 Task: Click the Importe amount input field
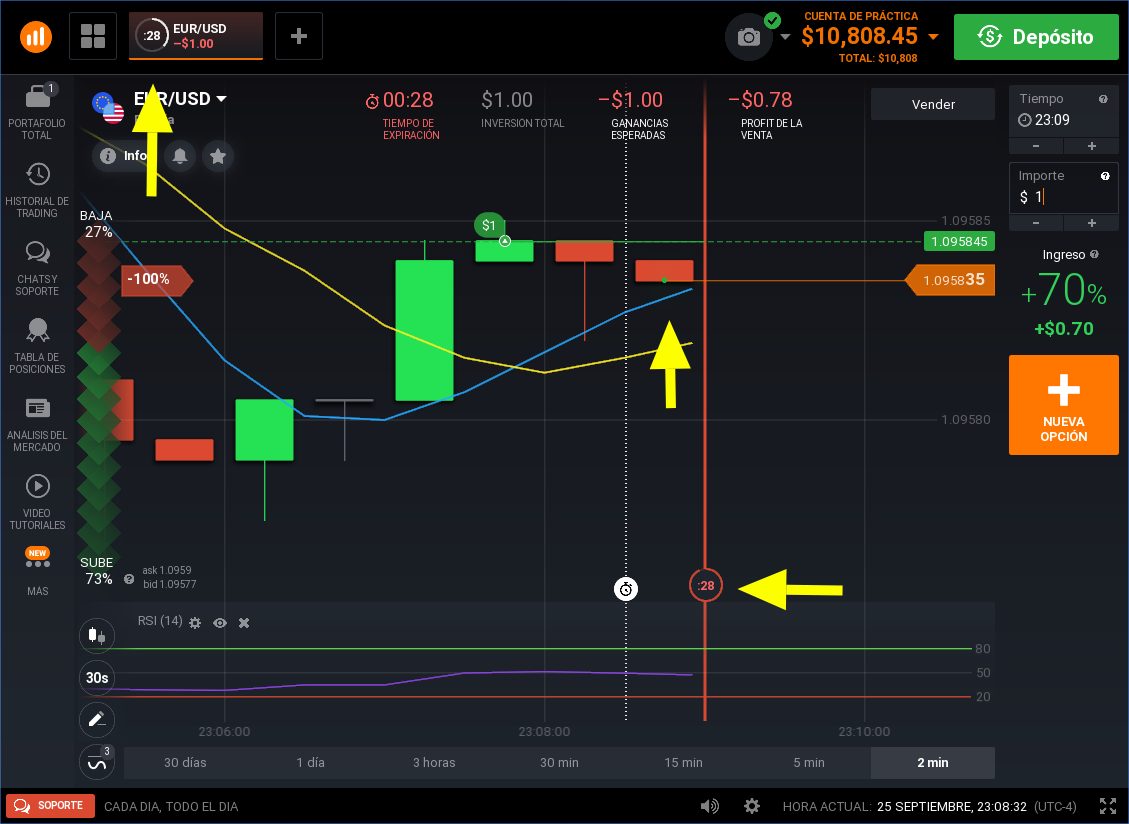coord(1063,188)
